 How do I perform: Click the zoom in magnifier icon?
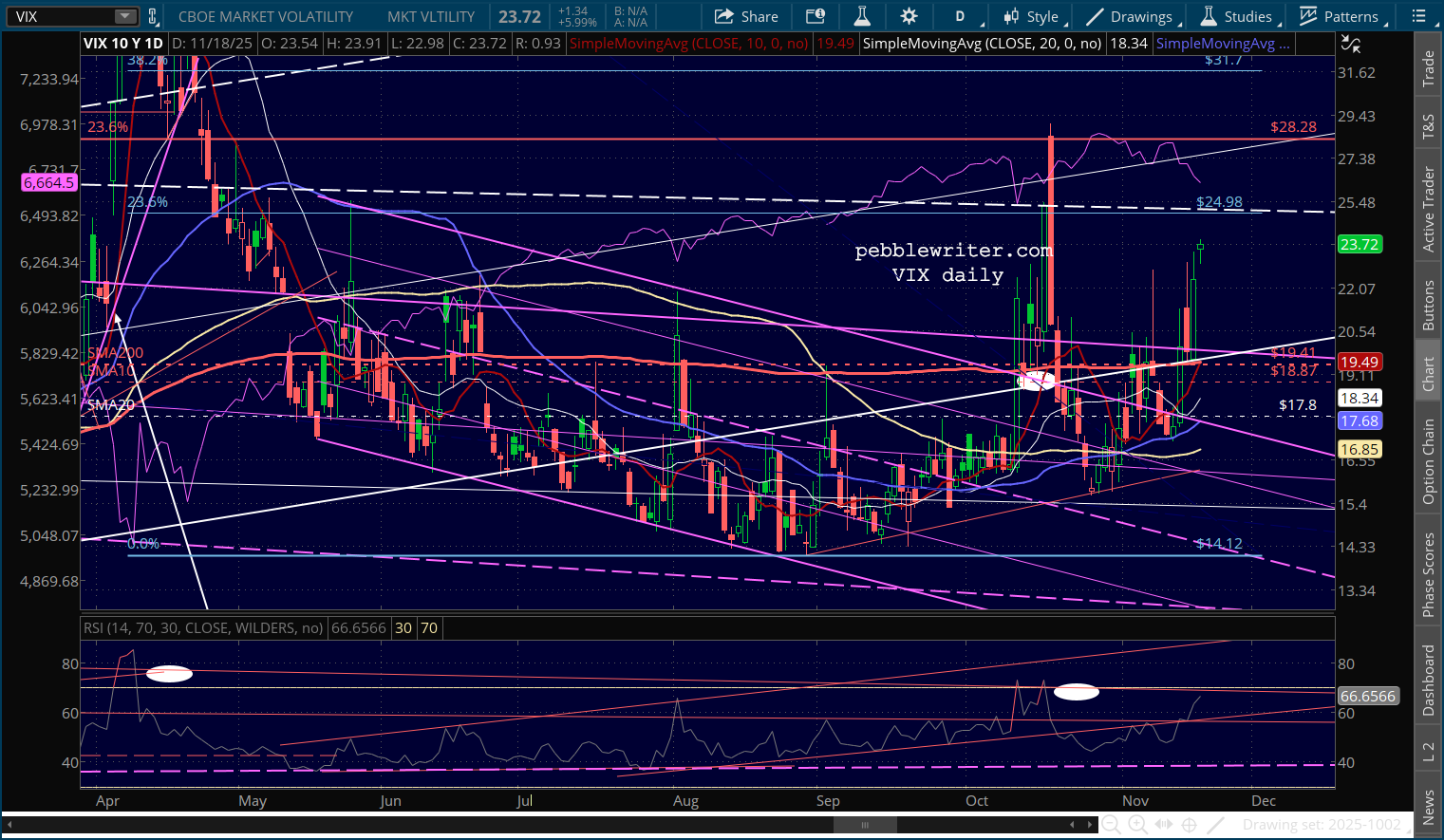pyautogui.click(x=1137, y=825)
